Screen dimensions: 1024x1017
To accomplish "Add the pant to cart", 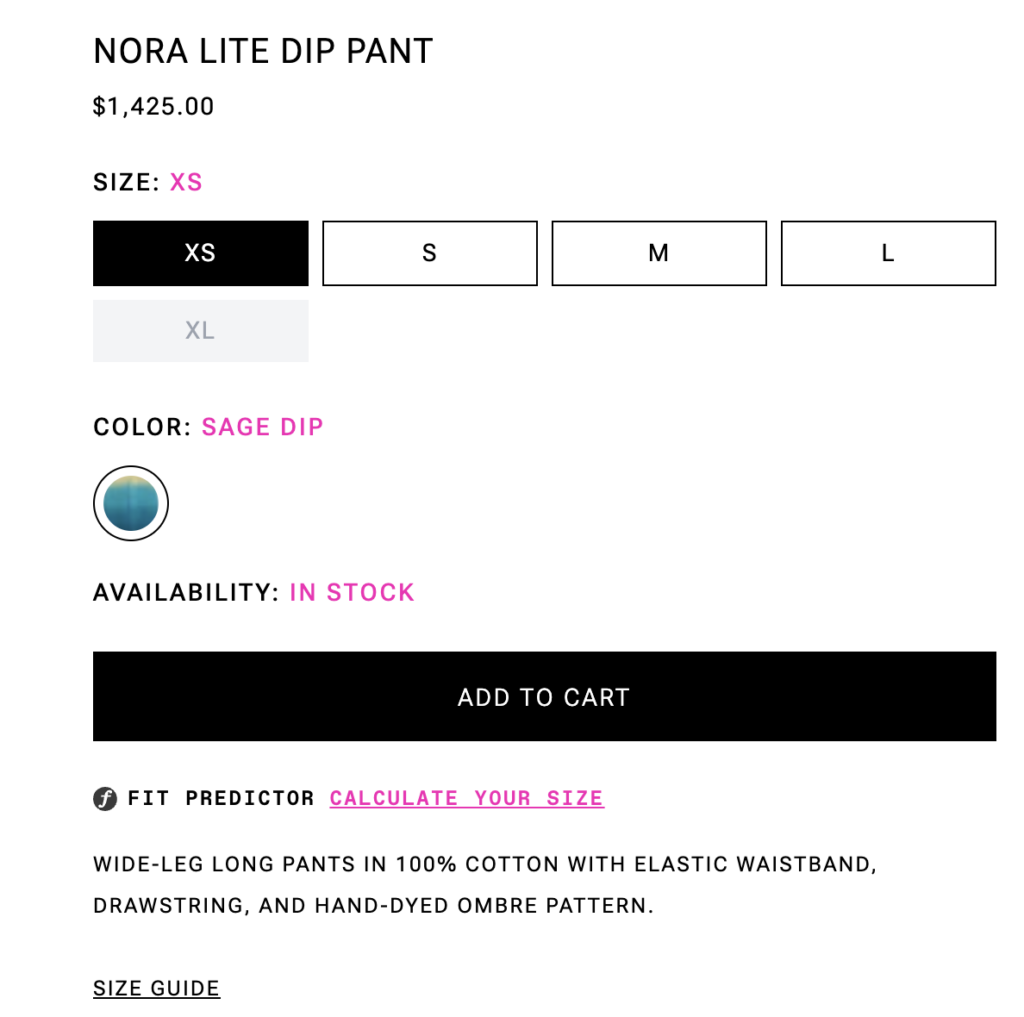I will pos(545,696).
